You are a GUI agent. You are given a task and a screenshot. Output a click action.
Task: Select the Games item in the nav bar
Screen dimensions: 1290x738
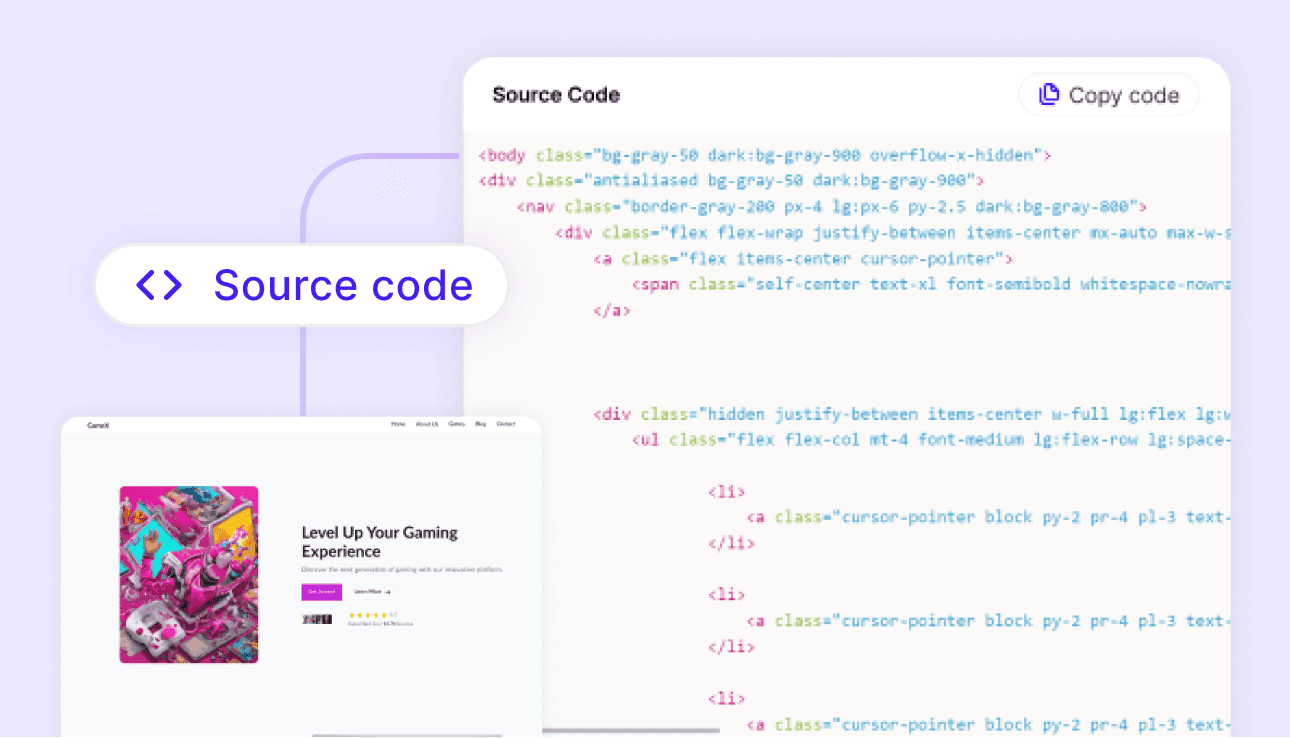(x=457, y=423)
